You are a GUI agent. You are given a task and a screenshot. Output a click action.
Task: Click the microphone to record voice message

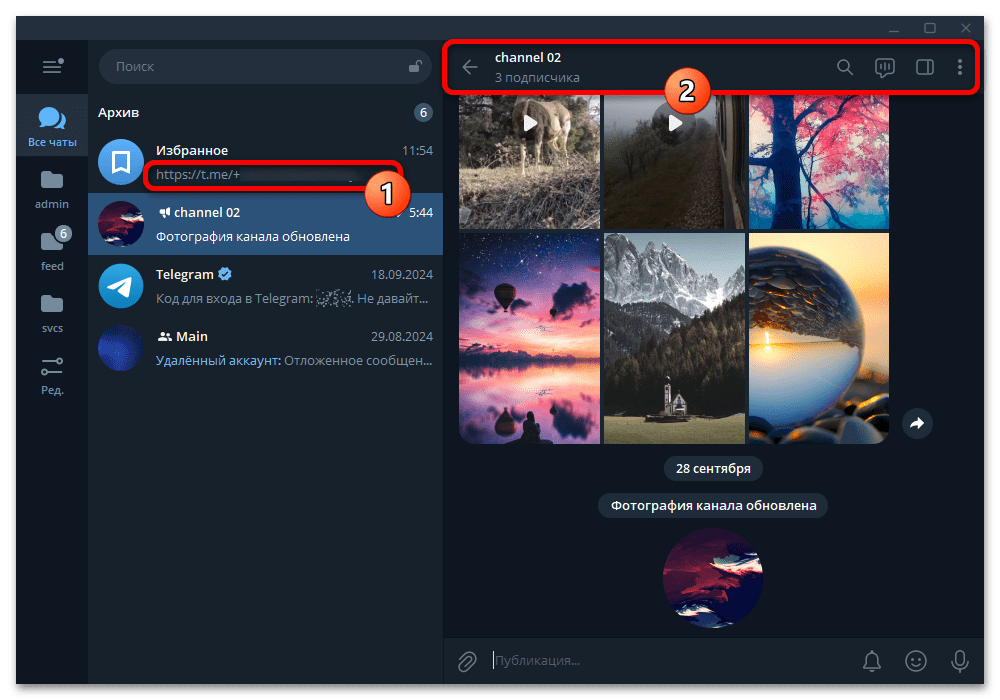click(x=959, y=661)
